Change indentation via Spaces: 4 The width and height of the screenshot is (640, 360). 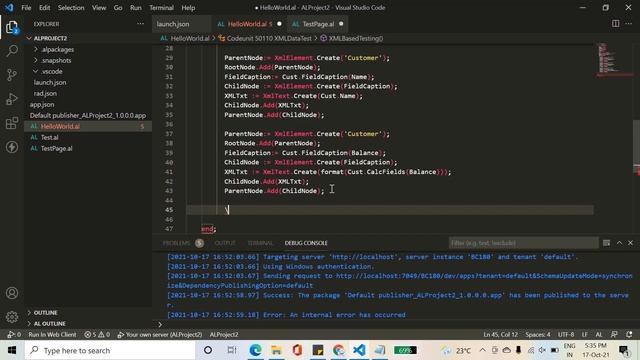[538, 334]
